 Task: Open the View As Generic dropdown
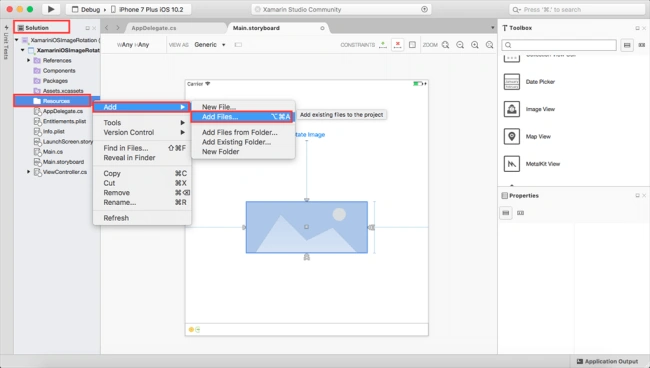point(210,45)
